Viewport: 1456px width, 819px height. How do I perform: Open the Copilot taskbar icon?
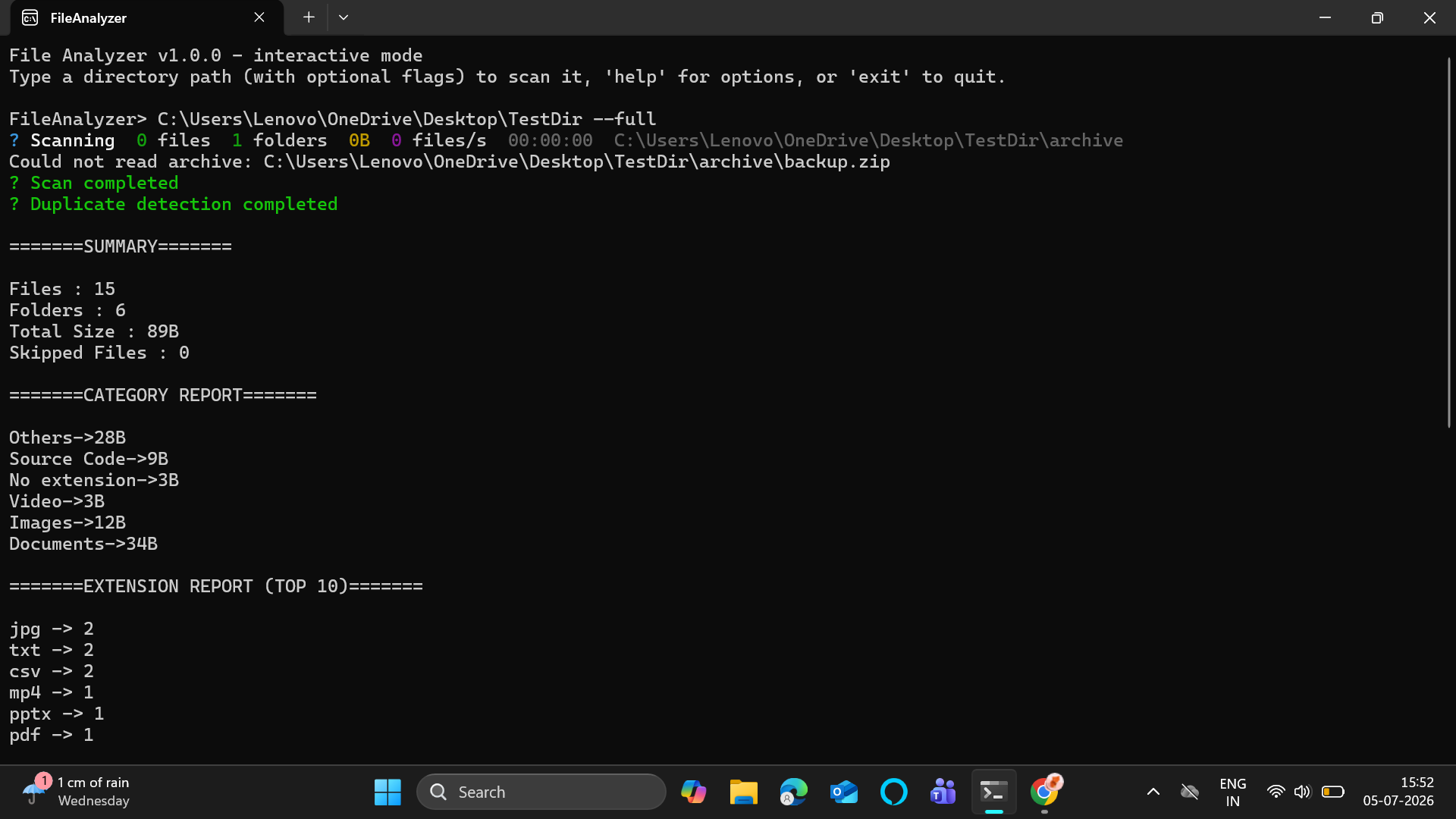tap(693, 792)
